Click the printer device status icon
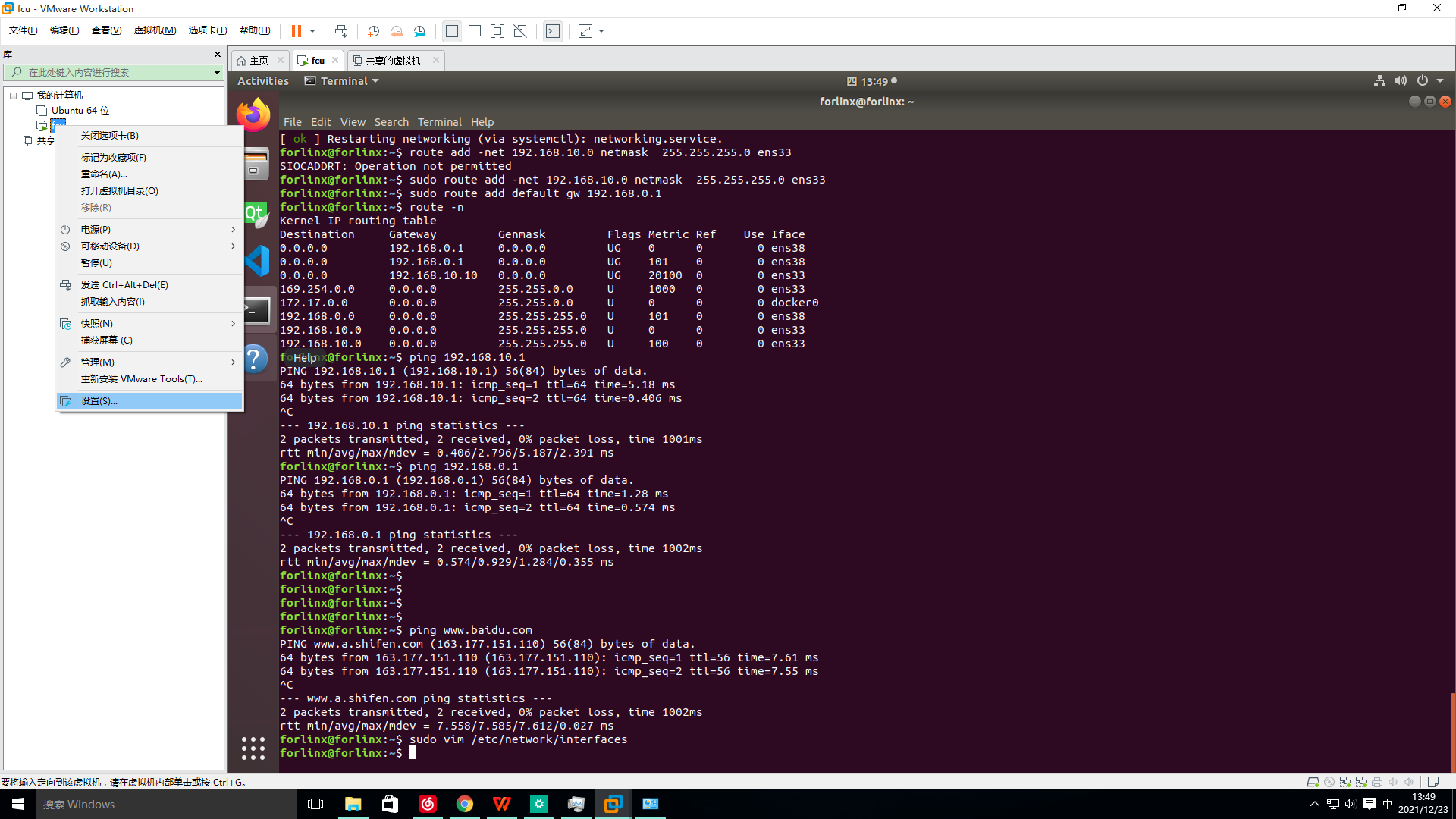The image size is (1456, 819). click(x=1377, y=782)
